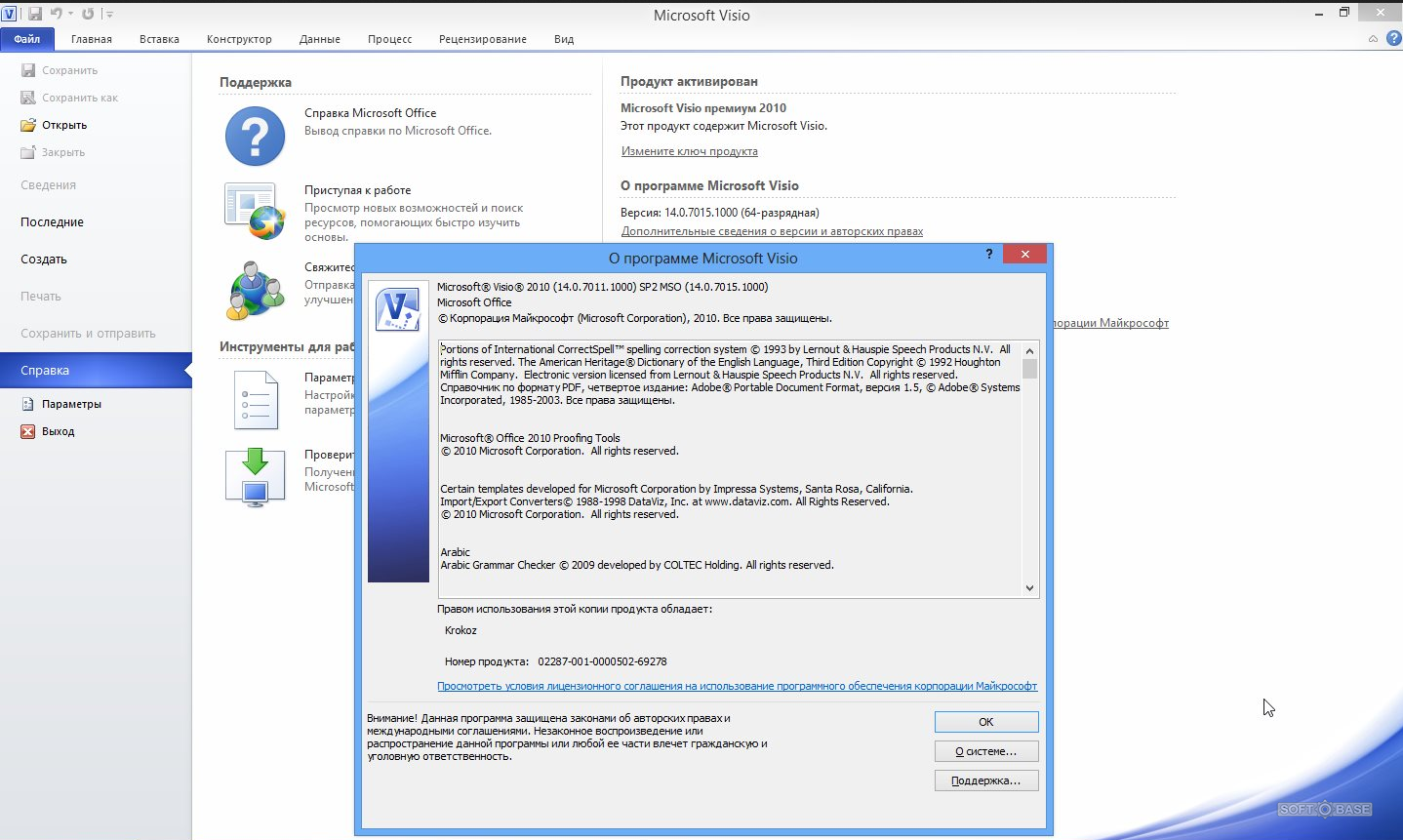Click the Save icon in quick access toolbar
Image resolution: width=1403 pixels, height=840 pixels.
tap(35, 14)
